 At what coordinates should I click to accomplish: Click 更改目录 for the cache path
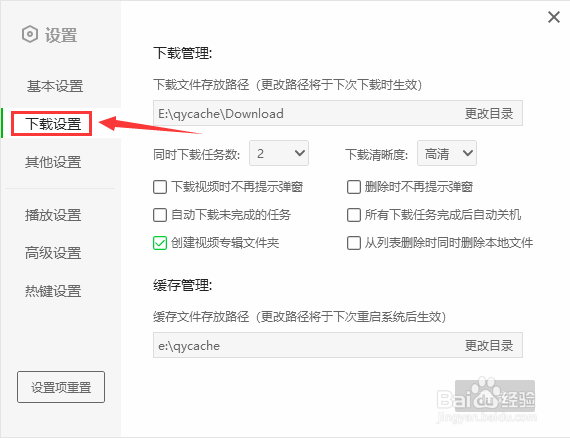489,345
